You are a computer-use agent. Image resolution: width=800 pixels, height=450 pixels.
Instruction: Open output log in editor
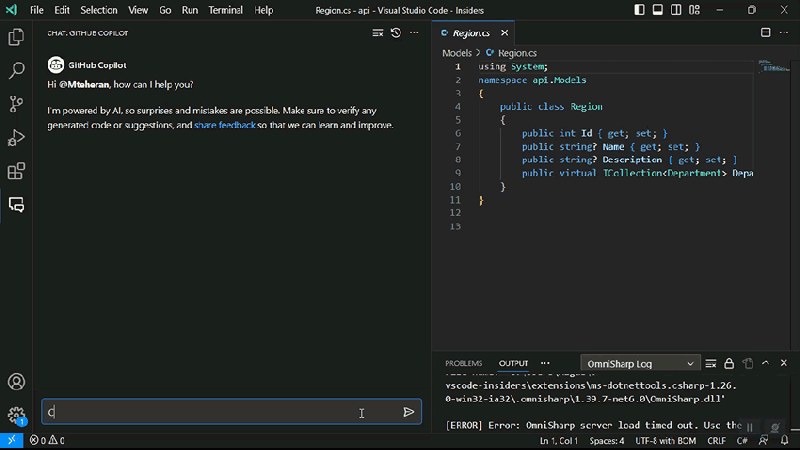pos(747,363)
